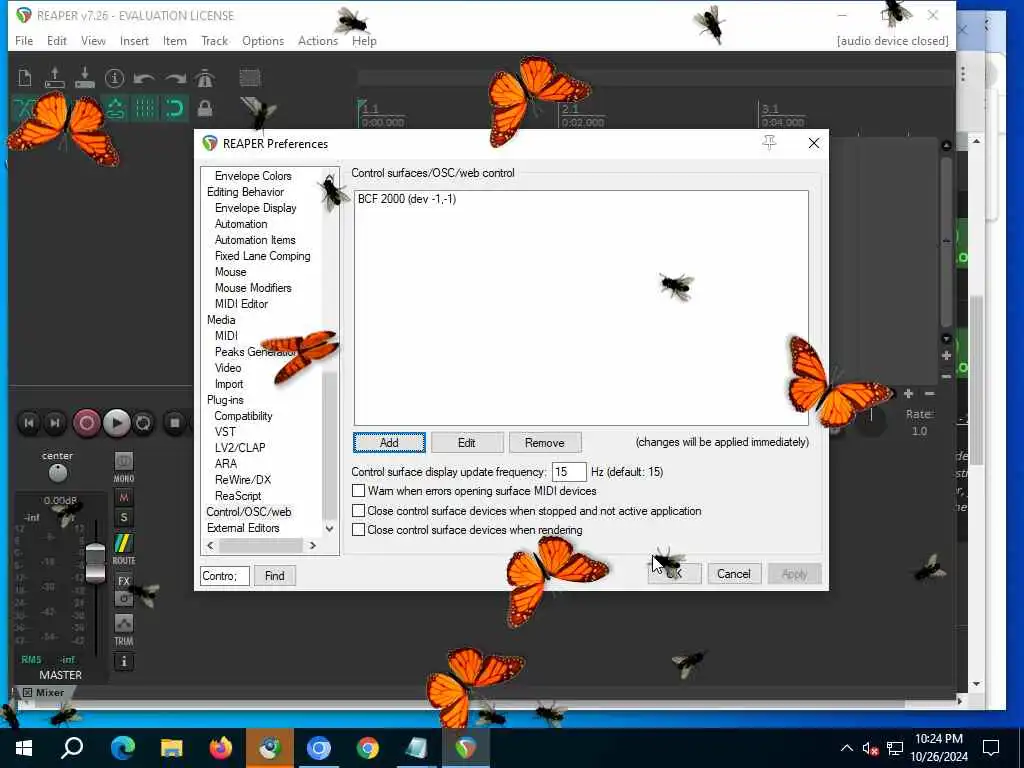
Task: Click the master pan center knob
Action: 57,472
